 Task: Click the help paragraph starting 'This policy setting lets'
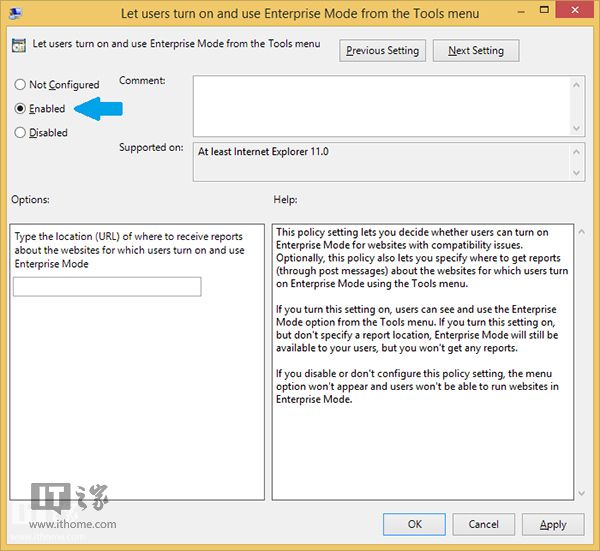pyautogui.click(x=422, y=258)
